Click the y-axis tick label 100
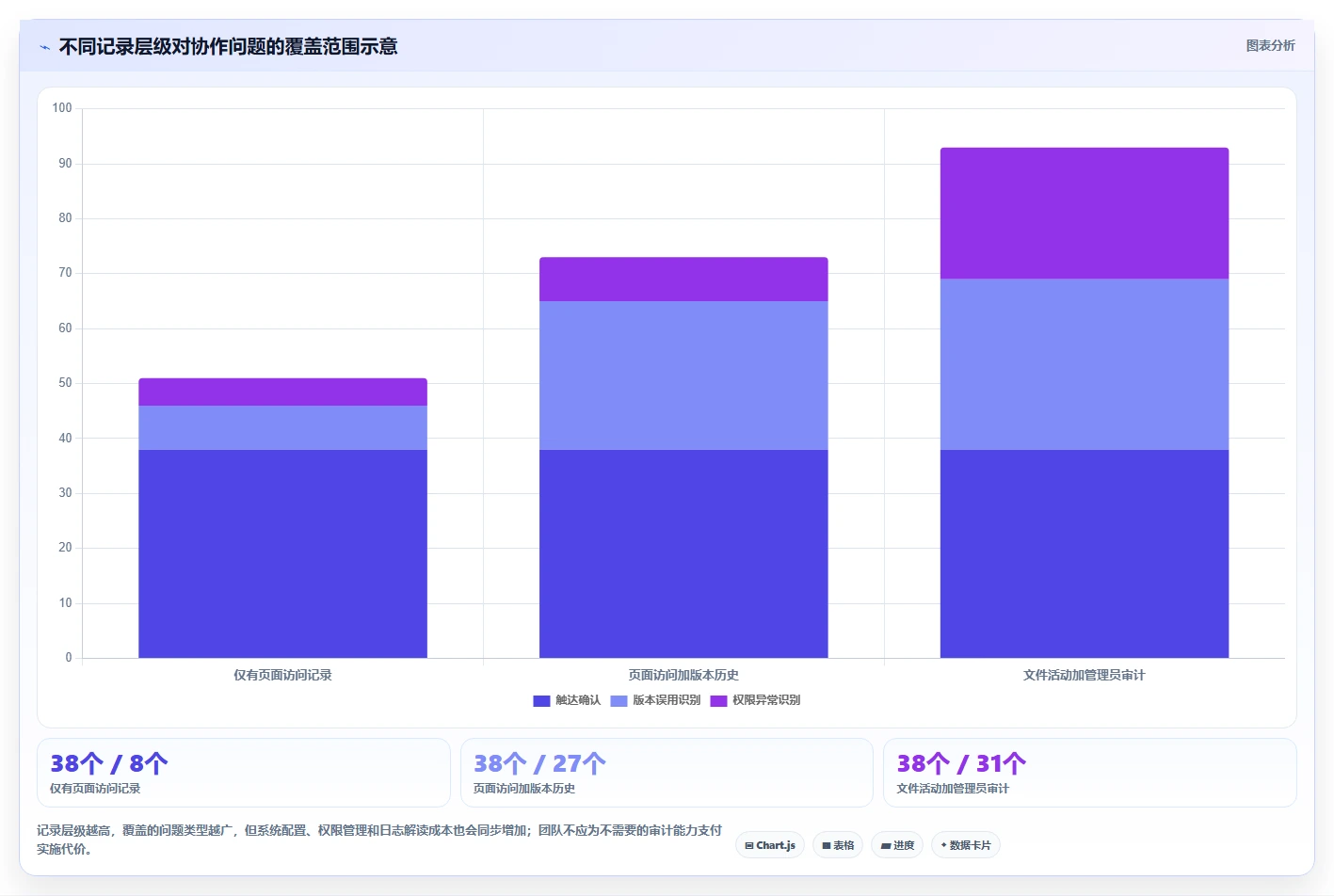 click(x=62, y=108)
